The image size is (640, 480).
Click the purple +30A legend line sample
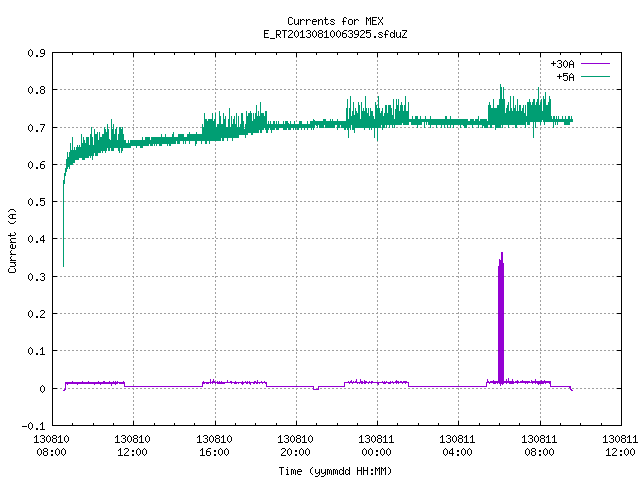tap(596, 64)
